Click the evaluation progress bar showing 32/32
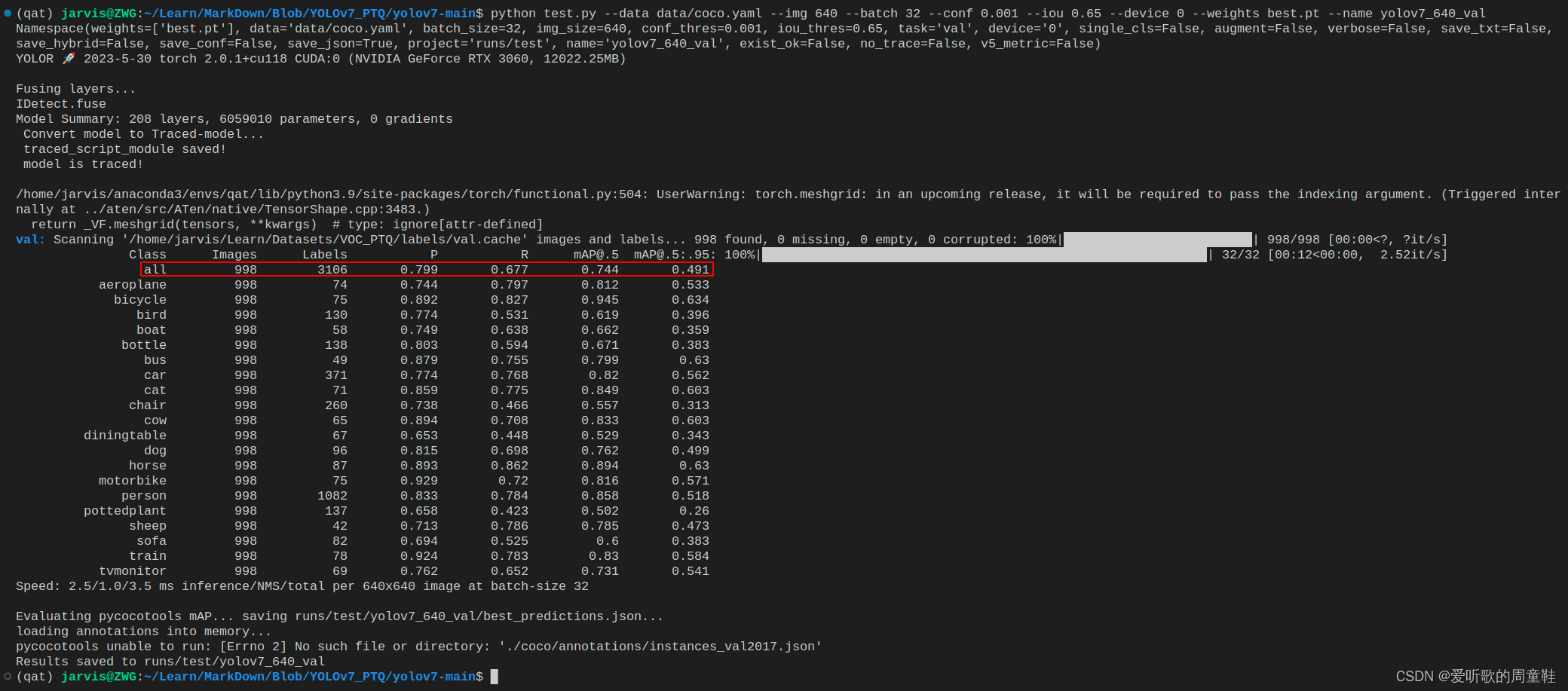Viewport: 1568px width, 691px height. click(x=985, y=255)
